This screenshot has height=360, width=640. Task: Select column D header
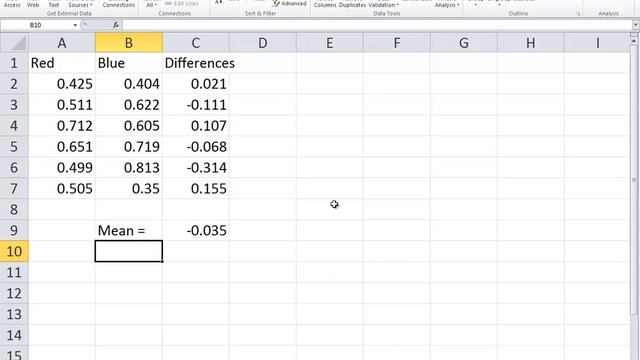click(262, 42)
